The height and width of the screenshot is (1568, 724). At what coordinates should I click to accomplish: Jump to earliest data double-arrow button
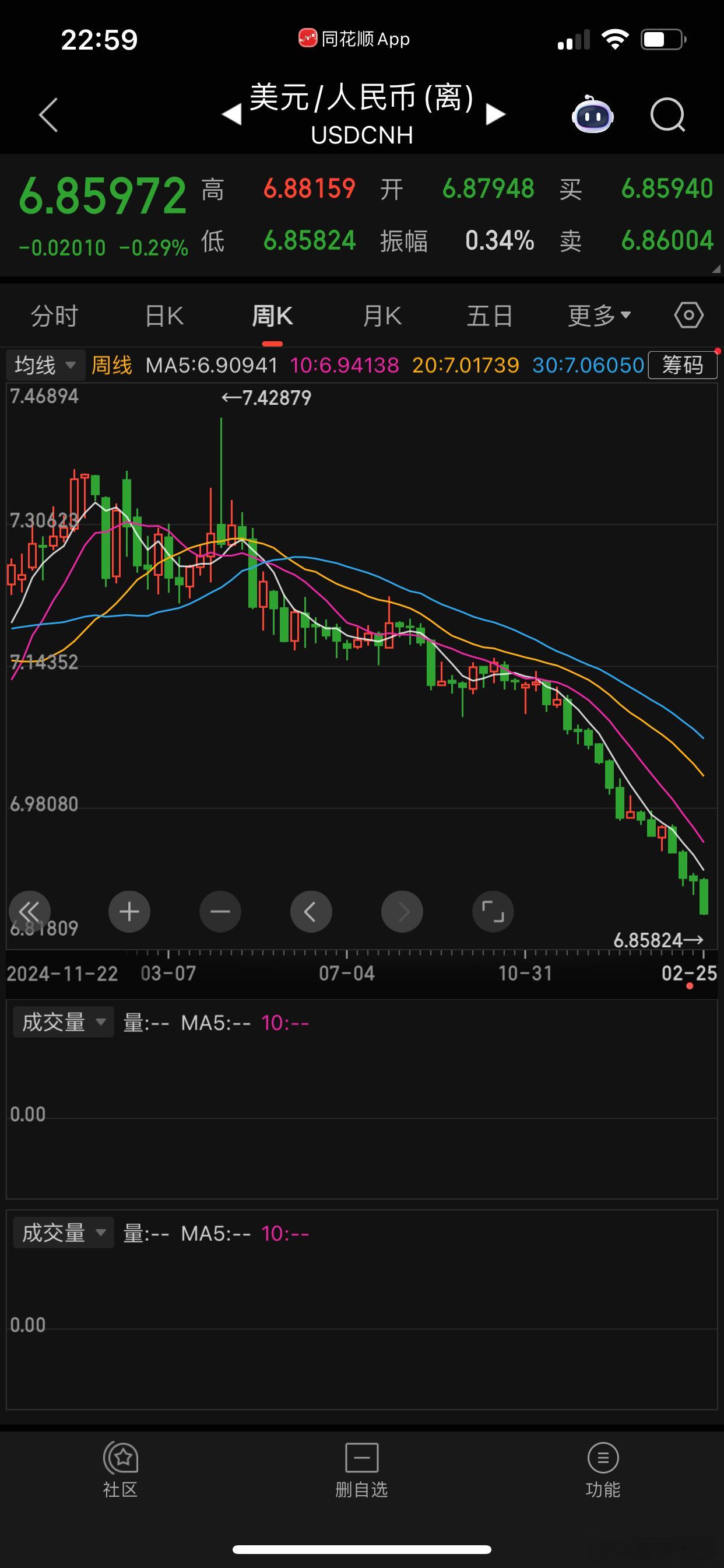click(29, 911)
